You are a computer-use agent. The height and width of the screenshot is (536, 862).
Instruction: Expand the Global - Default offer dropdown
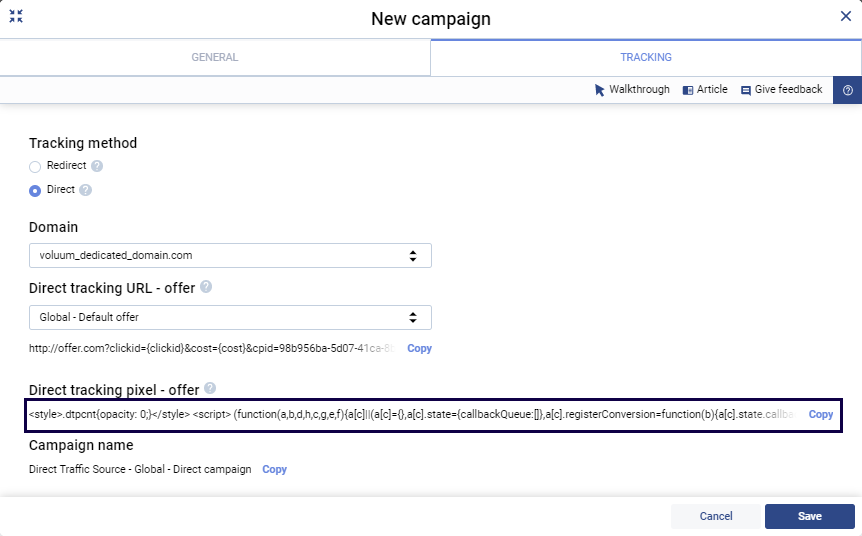(x=230, y=317)
